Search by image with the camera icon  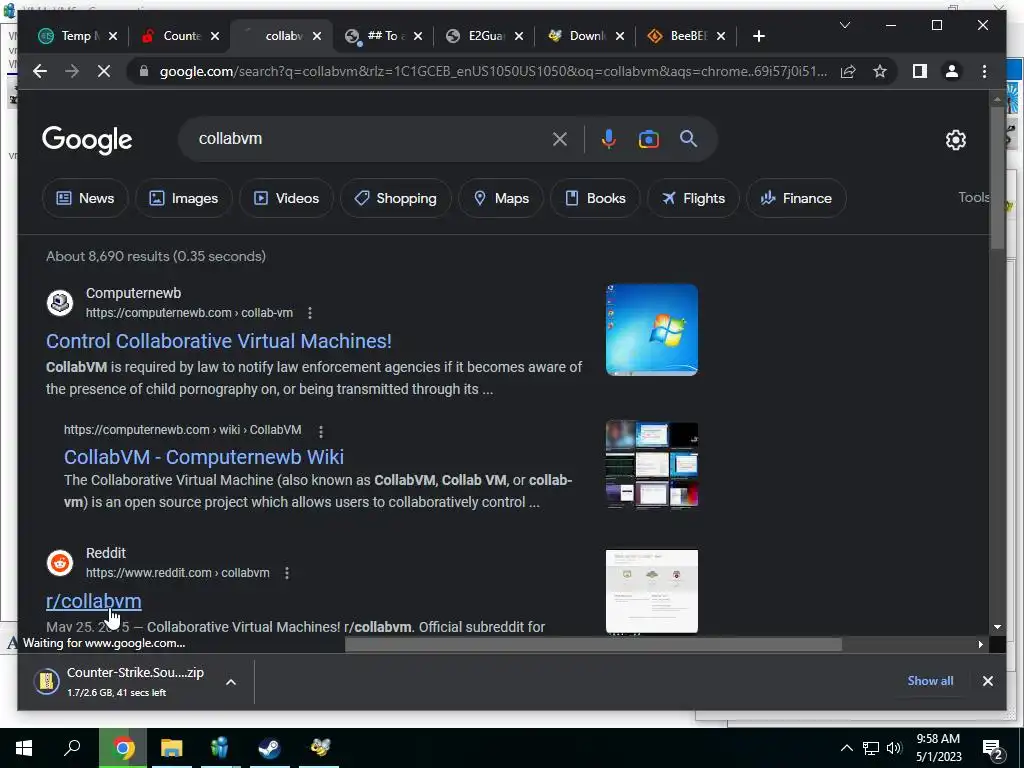click(648, 138)
